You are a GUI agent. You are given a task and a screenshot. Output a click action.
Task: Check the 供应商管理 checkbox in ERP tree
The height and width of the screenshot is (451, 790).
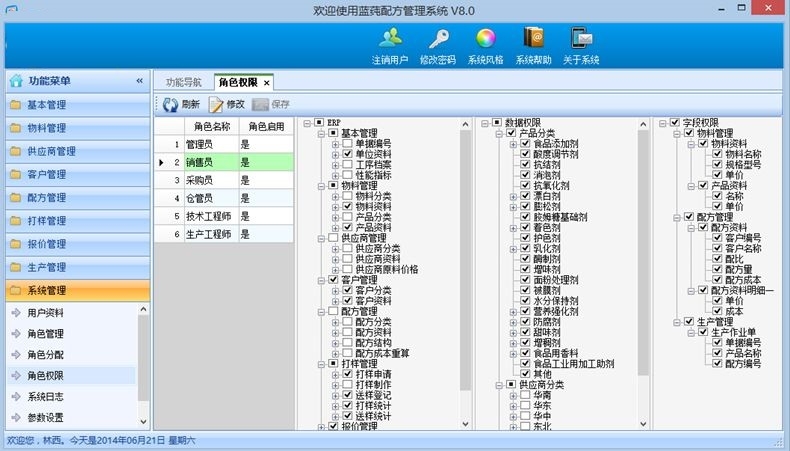[x=333, y=237]
